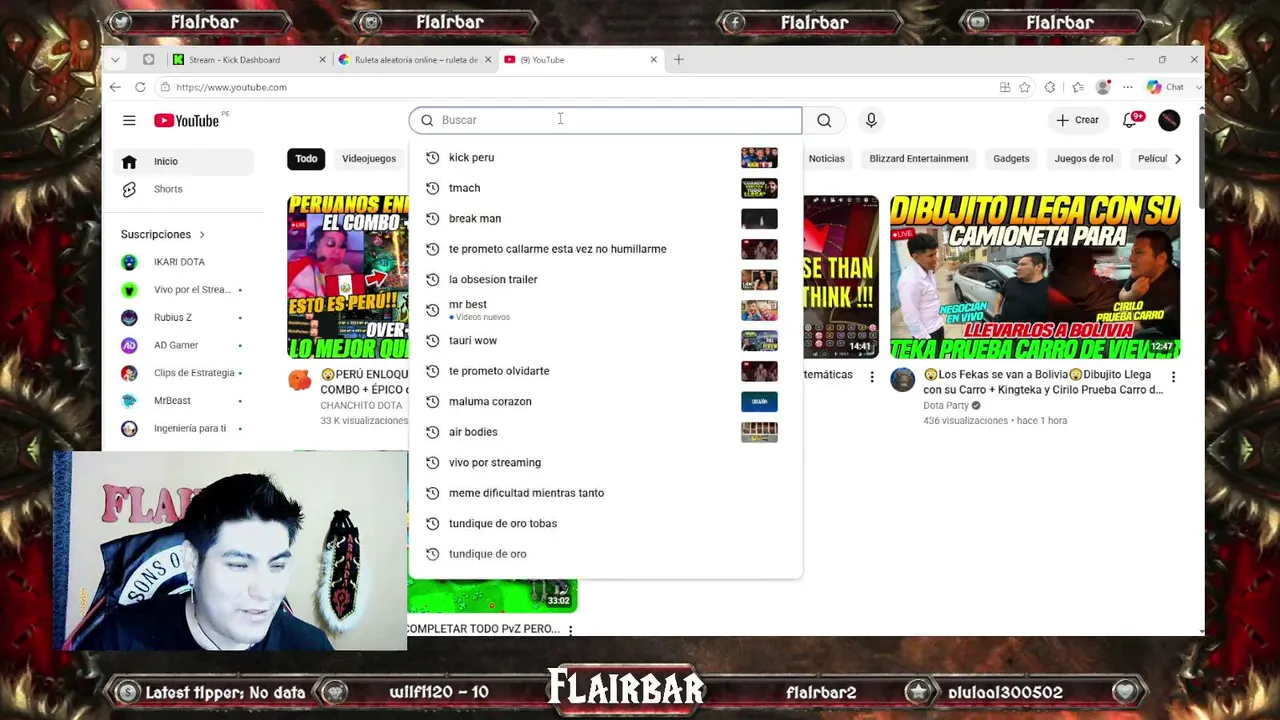Go to Inicio in the sidebar
1280x720 pixels.
181,161
